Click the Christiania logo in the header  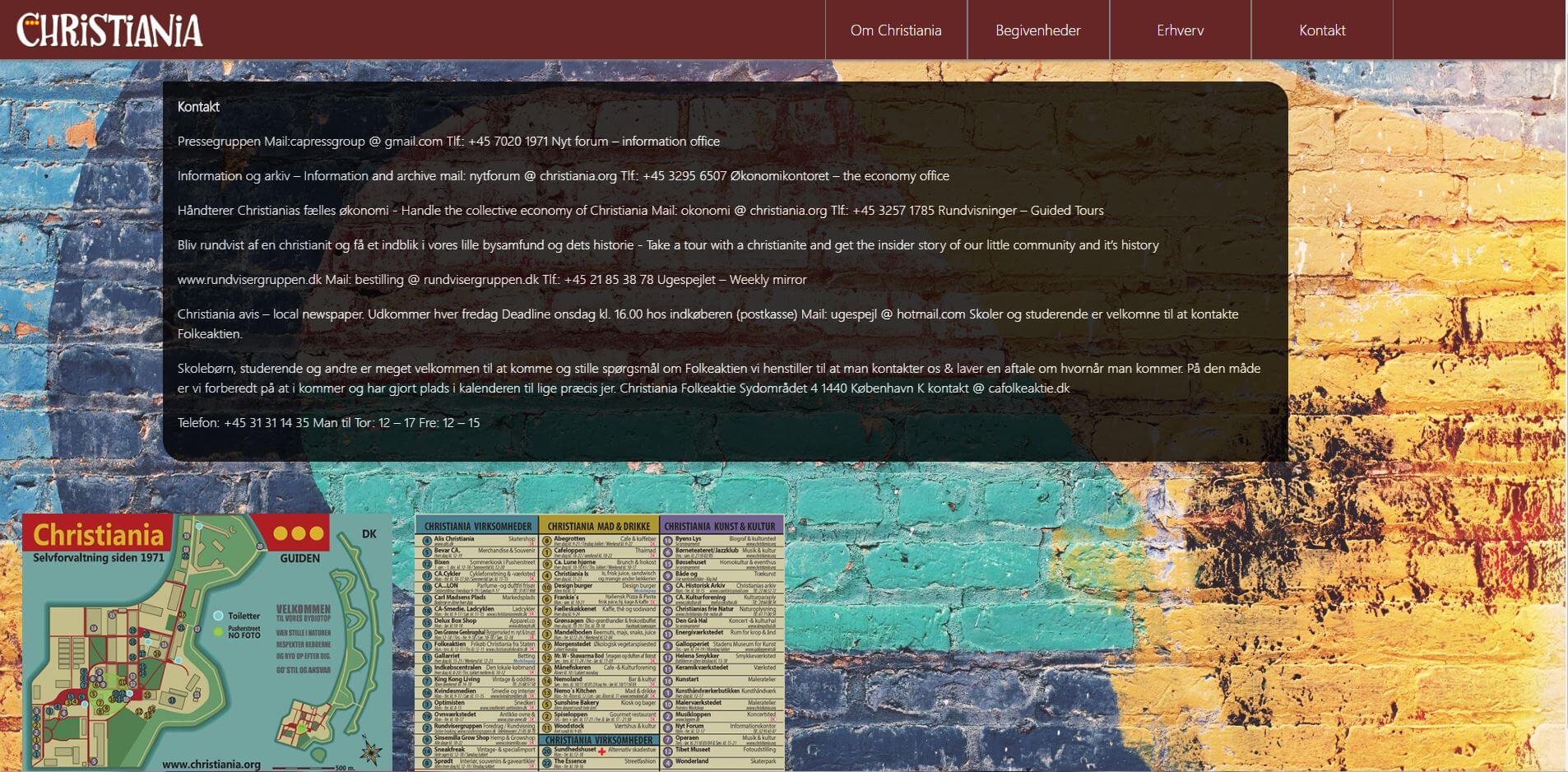tap(109, 30)
